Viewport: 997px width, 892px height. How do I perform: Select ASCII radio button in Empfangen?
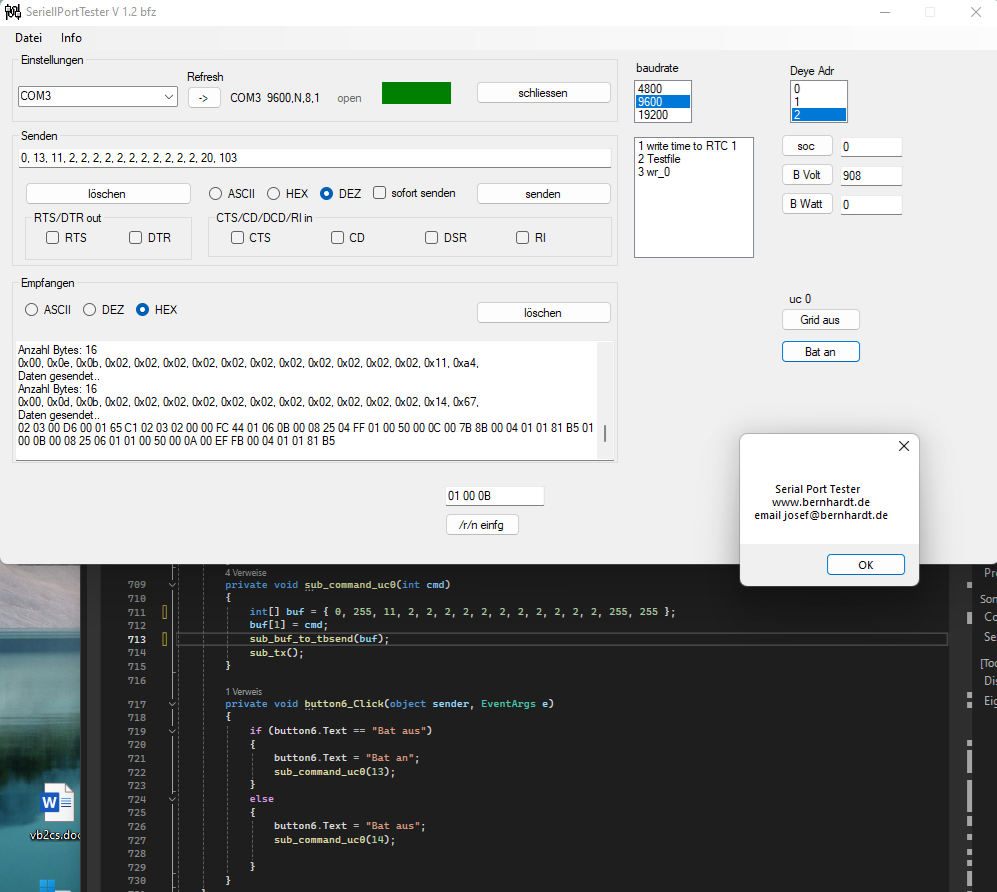click(32, 310)
